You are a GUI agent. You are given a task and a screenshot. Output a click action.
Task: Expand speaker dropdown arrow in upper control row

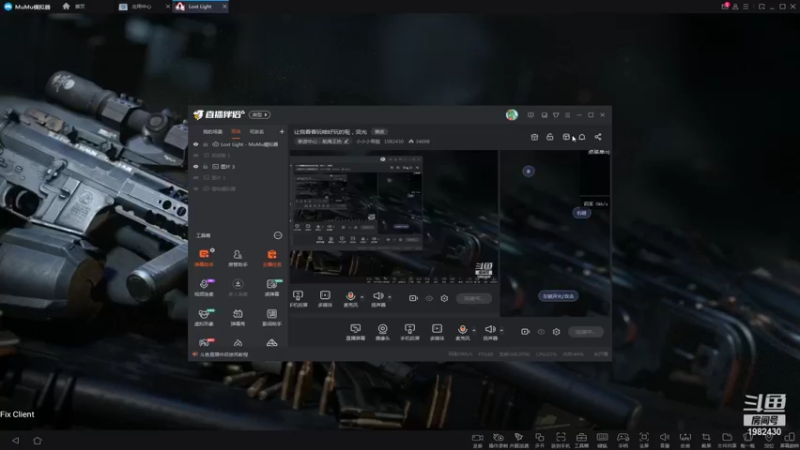(x=390, y=296)
